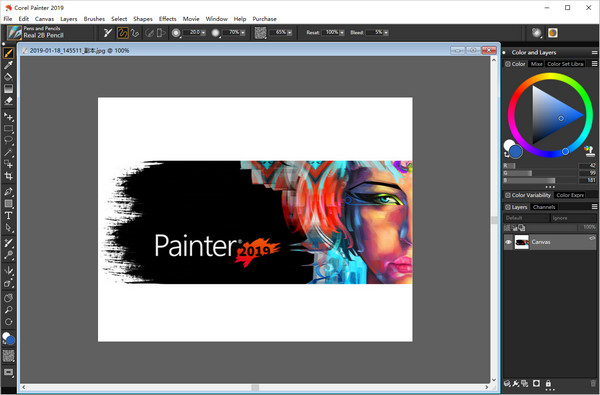Select the Lasso selection tool
The width and height of the screenshot is (600, 395).
point(8,140)
